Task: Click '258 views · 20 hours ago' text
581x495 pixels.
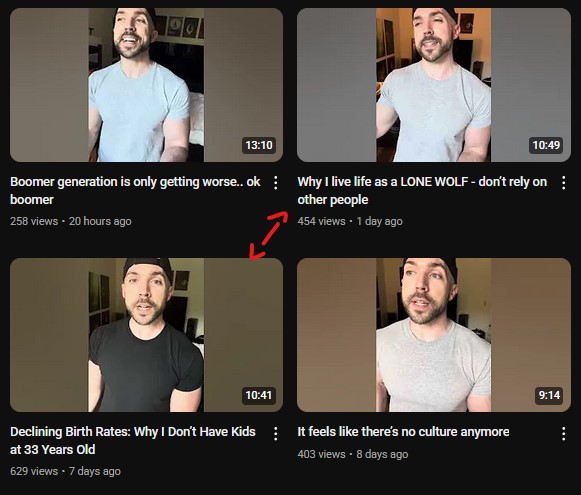Action: [71, 221]
